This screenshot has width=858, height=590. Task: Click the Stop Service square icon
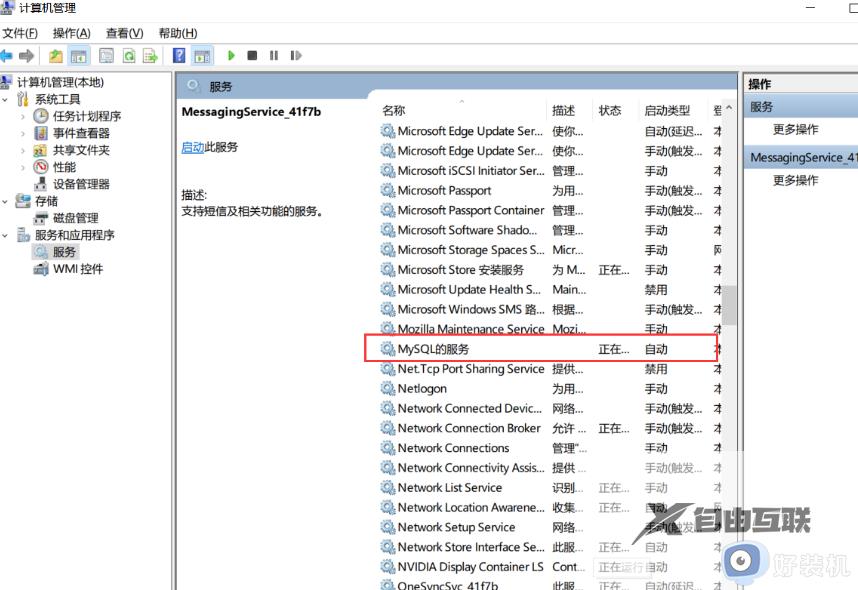click(253, 55)
